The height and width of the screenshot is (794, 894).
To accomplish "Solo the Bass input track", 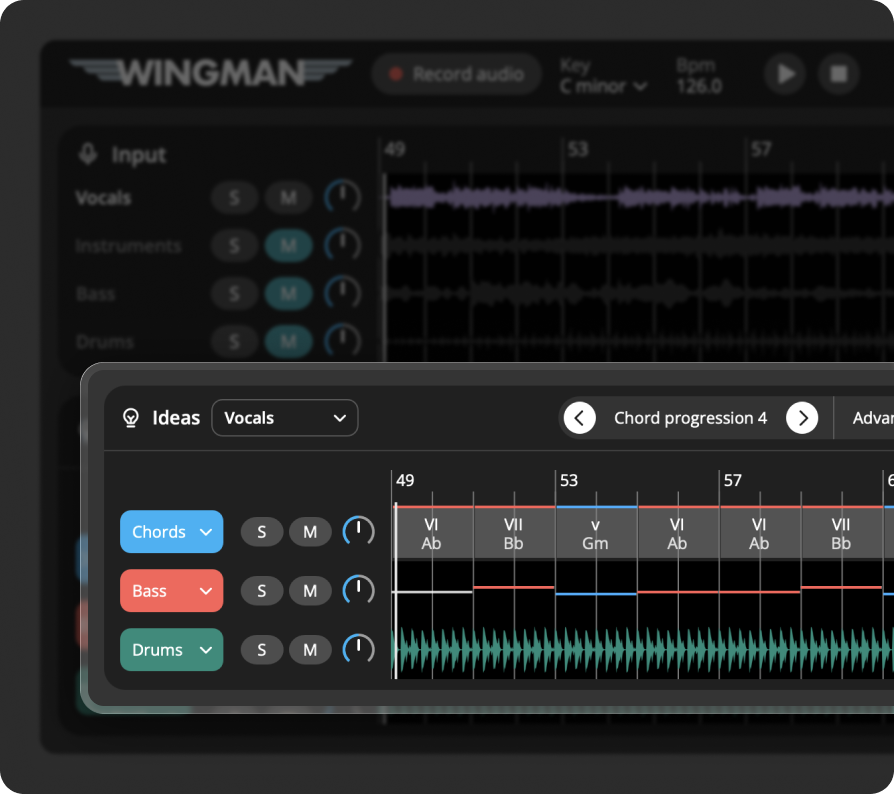I will 234,294.
